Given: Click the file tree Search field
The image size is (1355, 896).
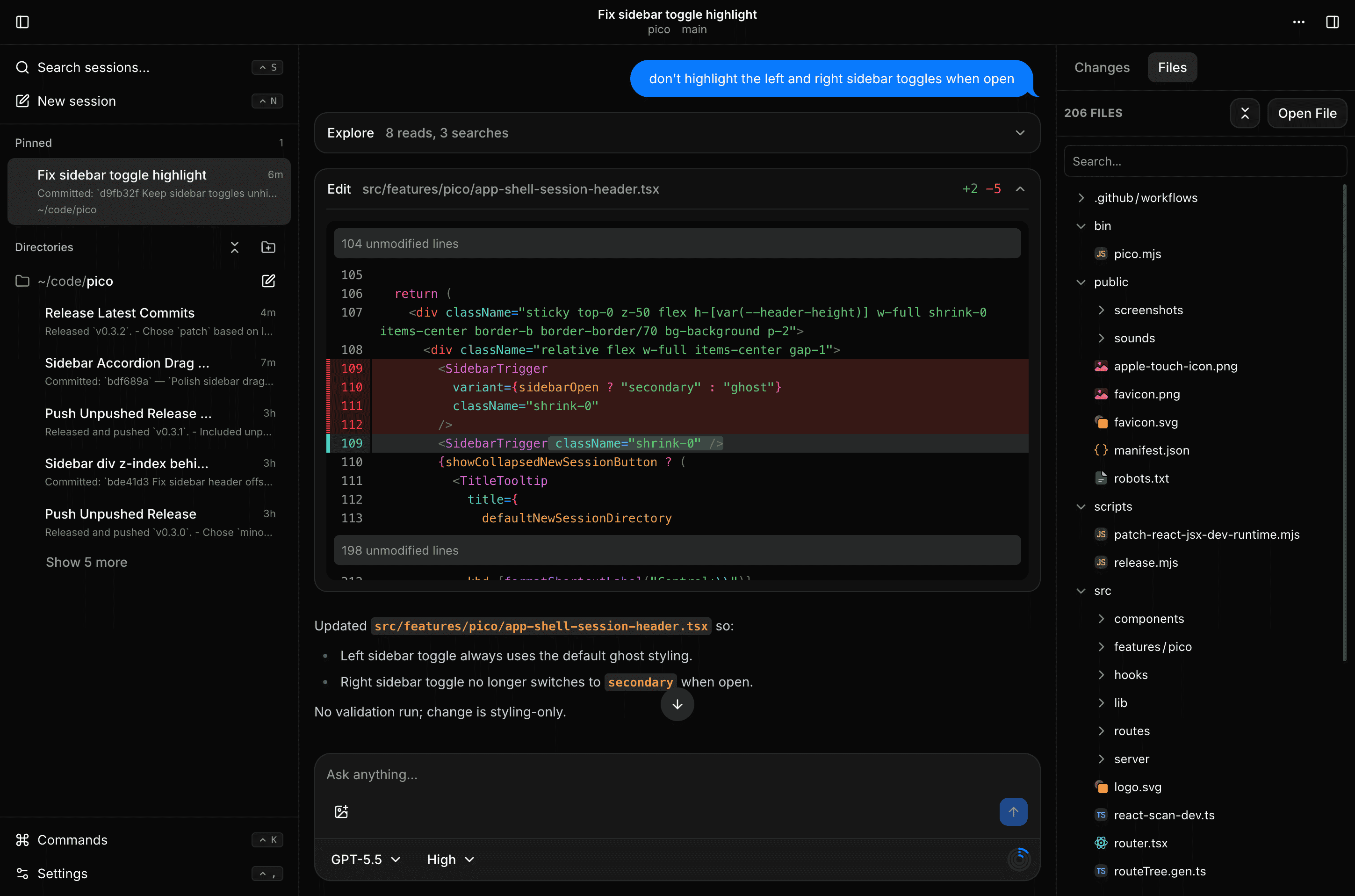Looking at the screenshot, I should tap(1205, 161).
